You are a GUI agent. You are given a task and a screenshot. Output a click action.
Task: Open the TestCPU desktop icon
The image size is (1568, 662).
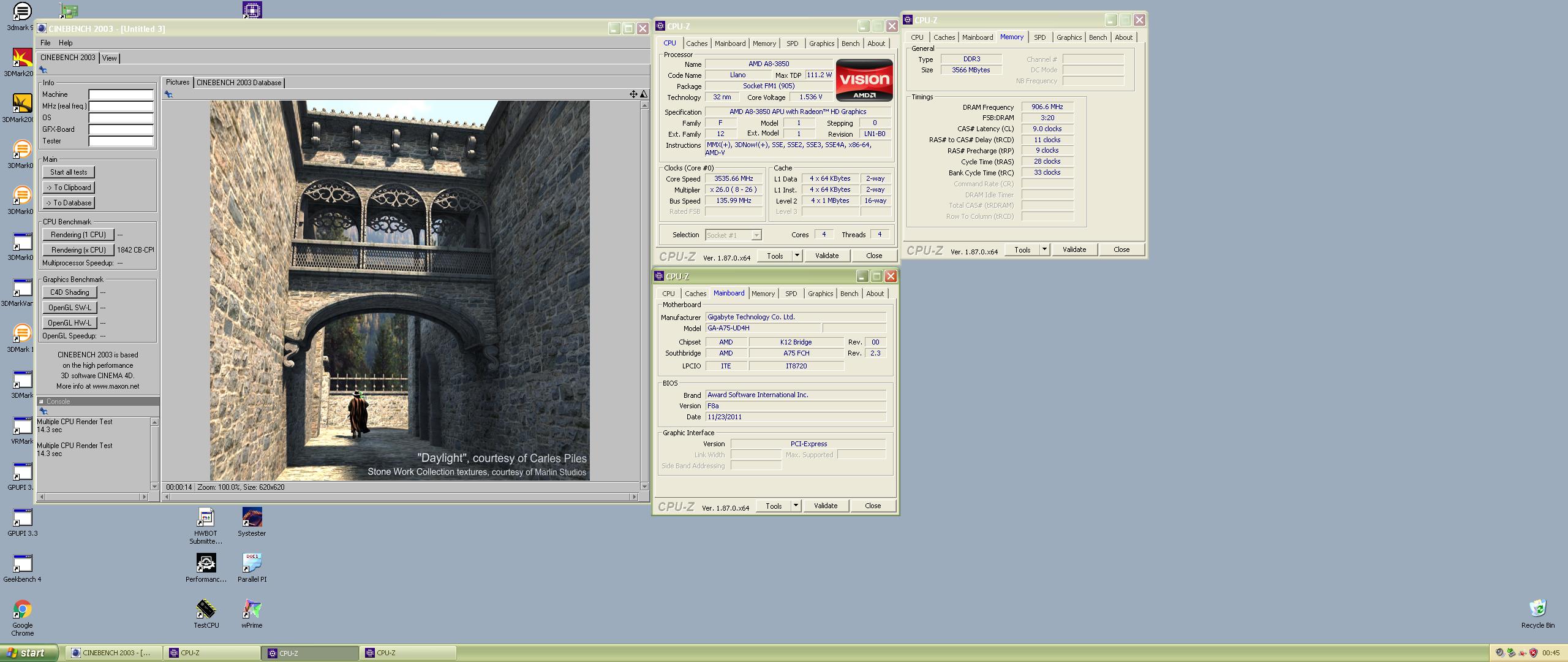tap(206, 609)
